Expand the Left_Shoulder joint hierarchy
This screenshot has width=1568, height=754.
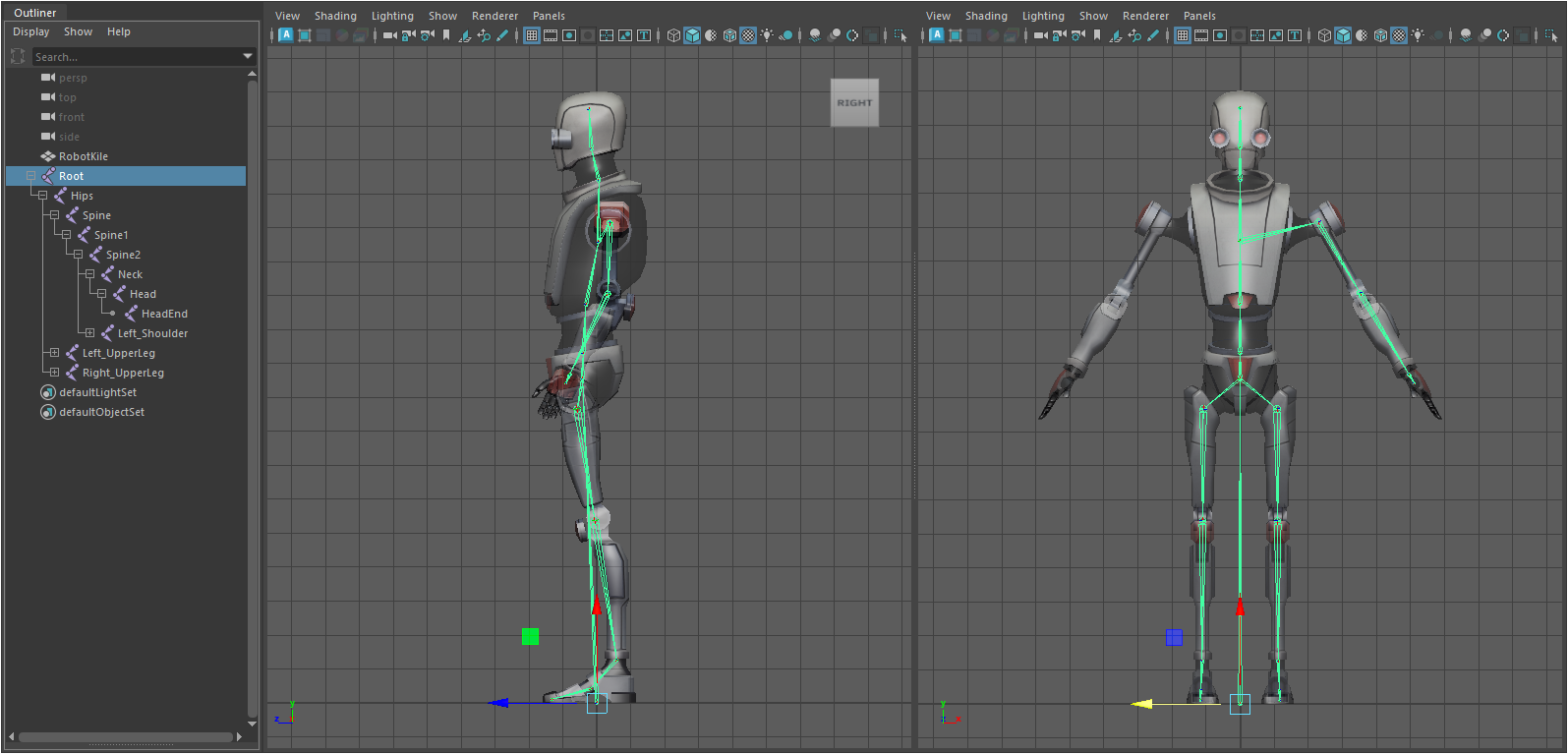pyautogui.click(x=89, y=333)
